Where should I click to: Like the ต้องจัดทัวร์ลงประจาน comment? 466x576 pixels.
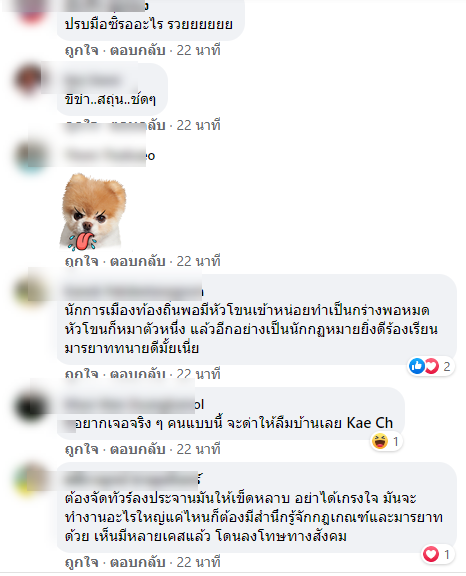tap(82, 562)
